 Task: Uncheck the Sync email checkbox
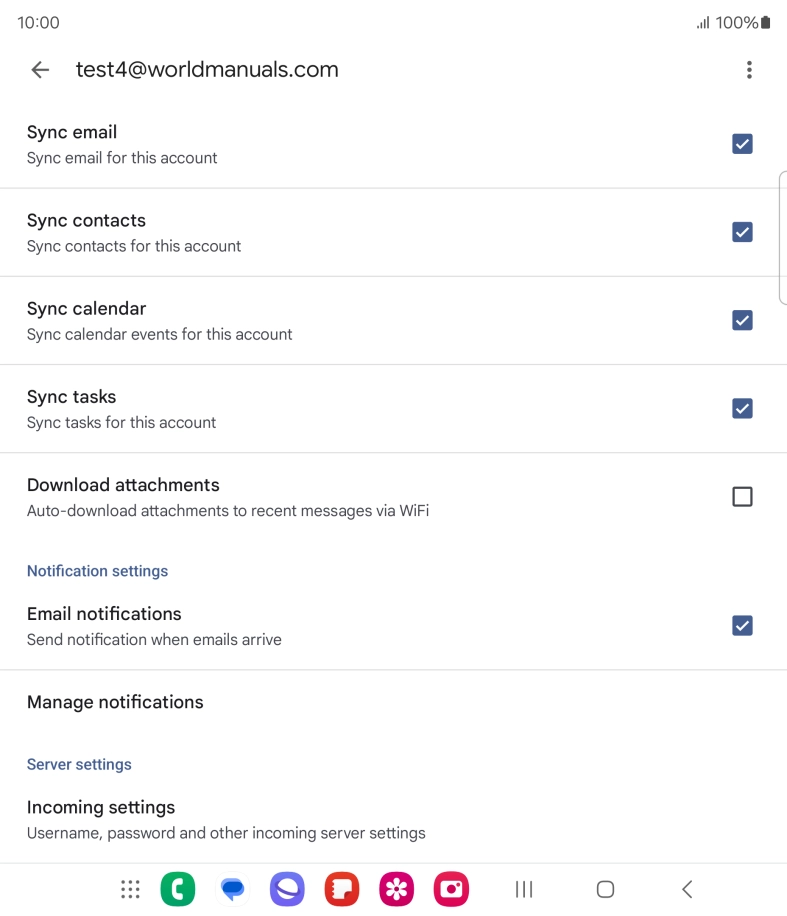click(742, 144)
